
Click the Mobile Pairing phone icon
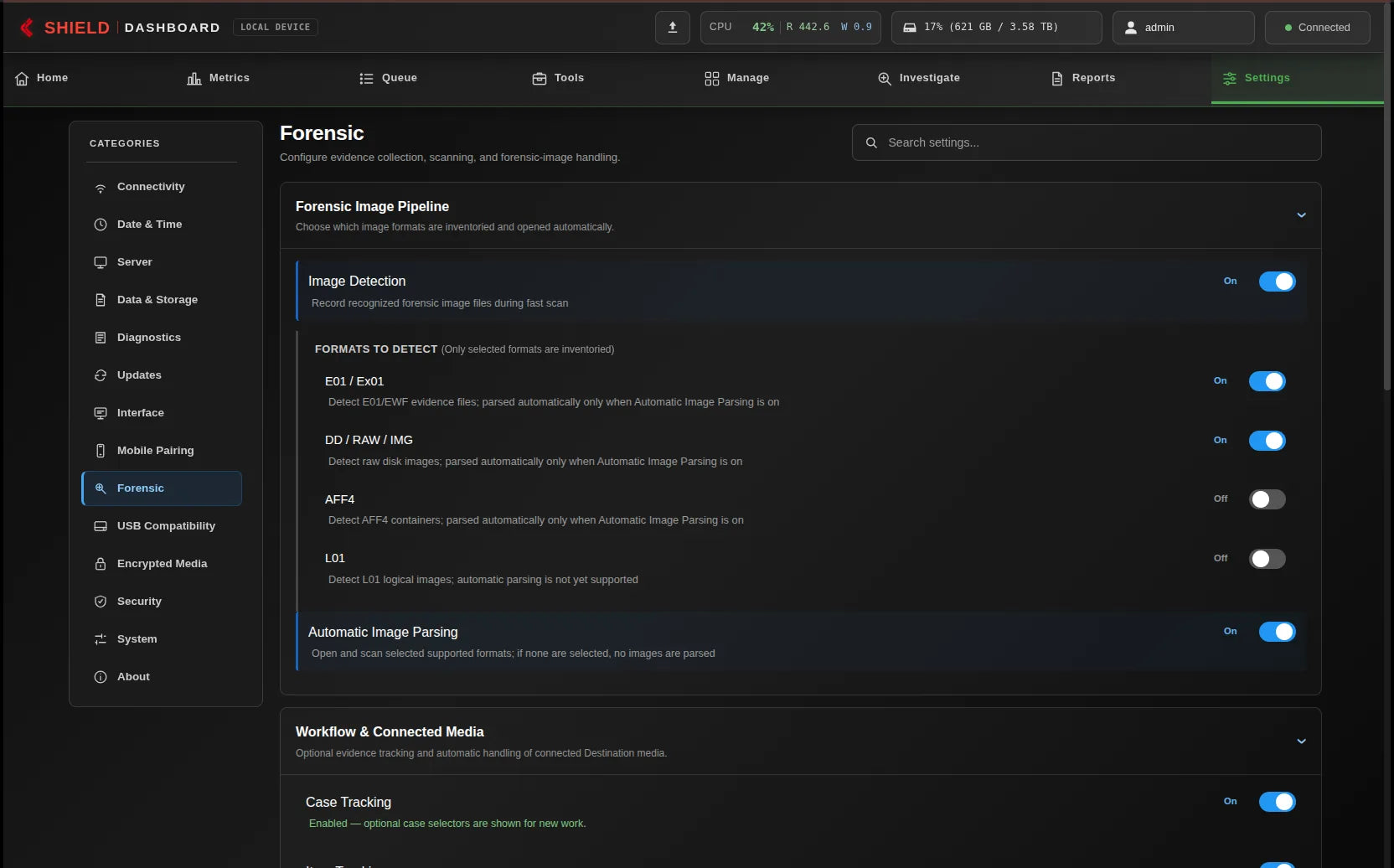101,451
